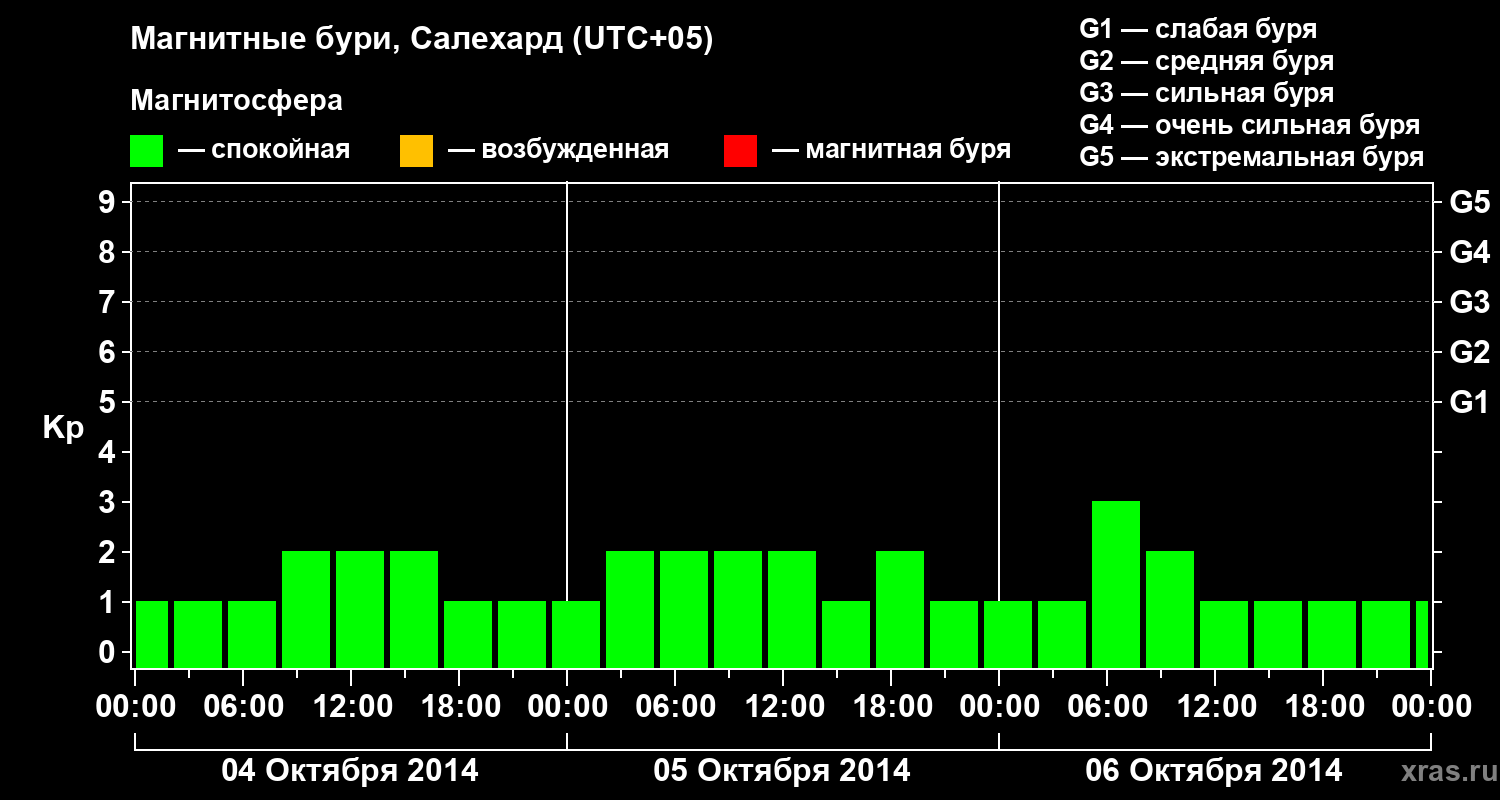The image size is (1500, 800).
Task: Click the 18:00 tick label under 05 October
Action: 891,706
